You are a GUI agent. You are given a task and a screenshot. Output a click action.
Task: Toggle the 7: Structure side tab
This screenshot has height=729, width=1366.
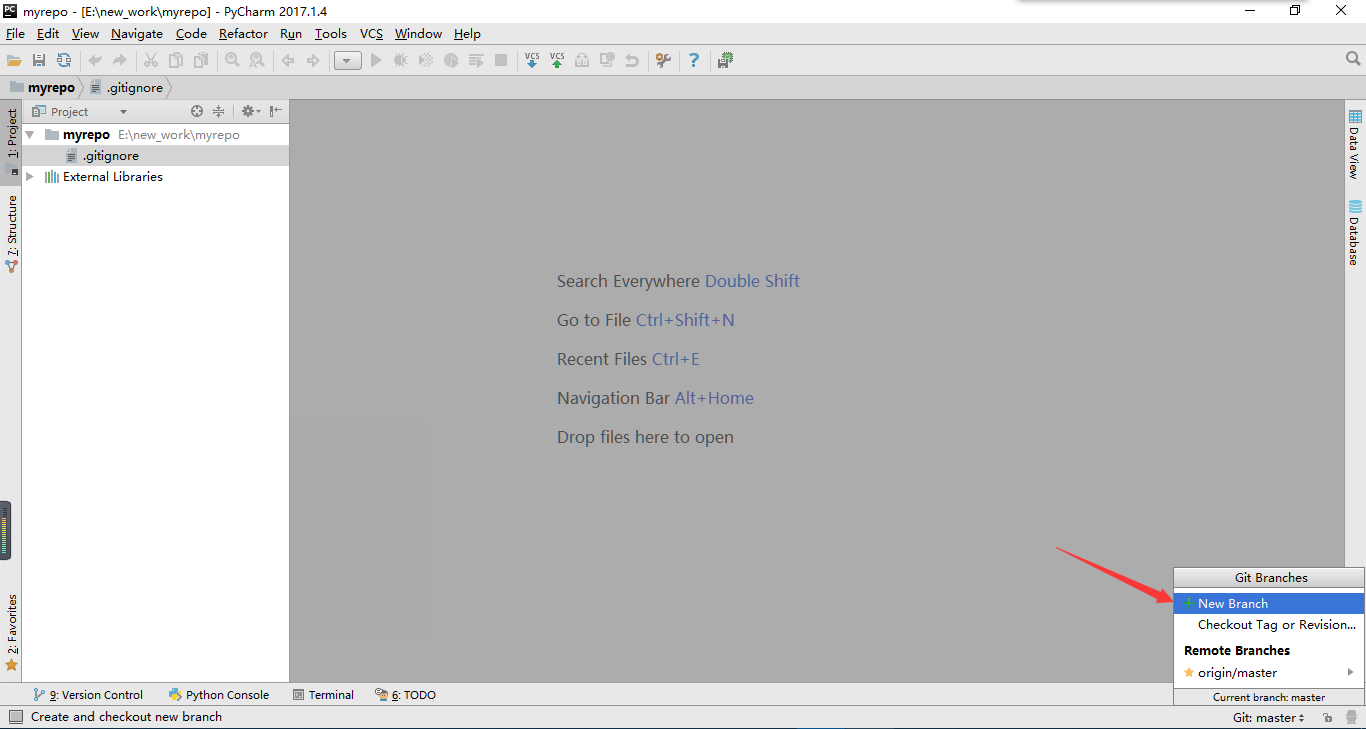[11, 235]
